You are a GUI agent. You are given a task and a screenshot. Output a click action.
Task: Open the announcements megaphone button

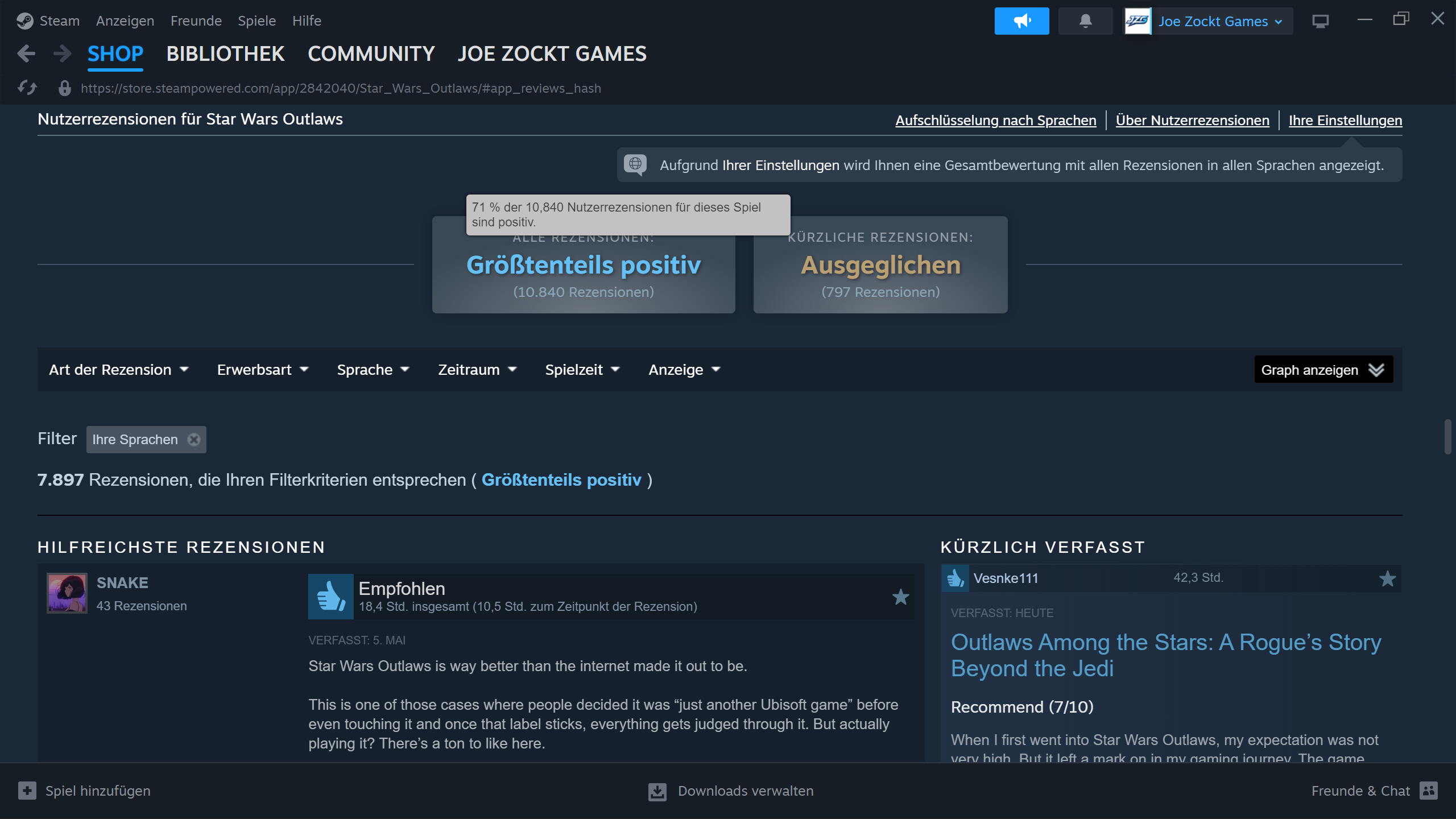click(1021, 21)
